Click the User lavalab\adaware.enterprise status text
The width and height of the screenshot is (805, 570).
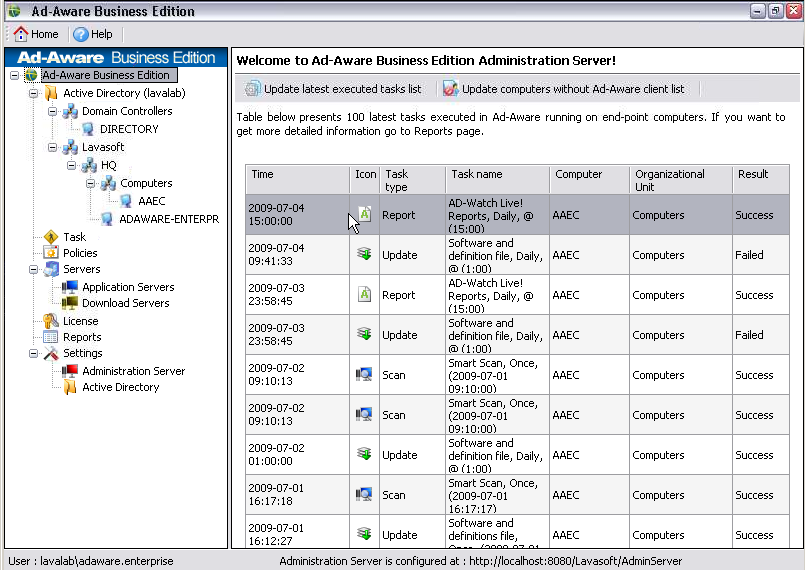tap(91, 561)
